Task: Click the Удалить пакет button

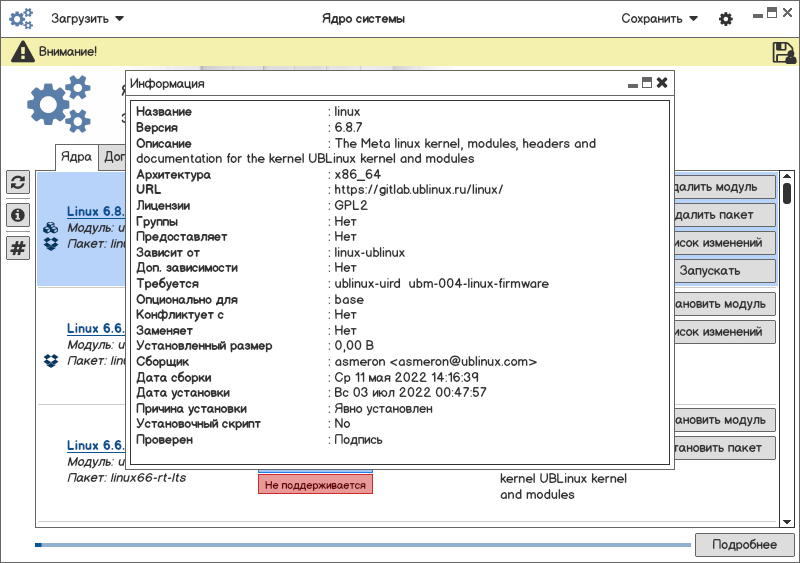Action: coord(725,215)
